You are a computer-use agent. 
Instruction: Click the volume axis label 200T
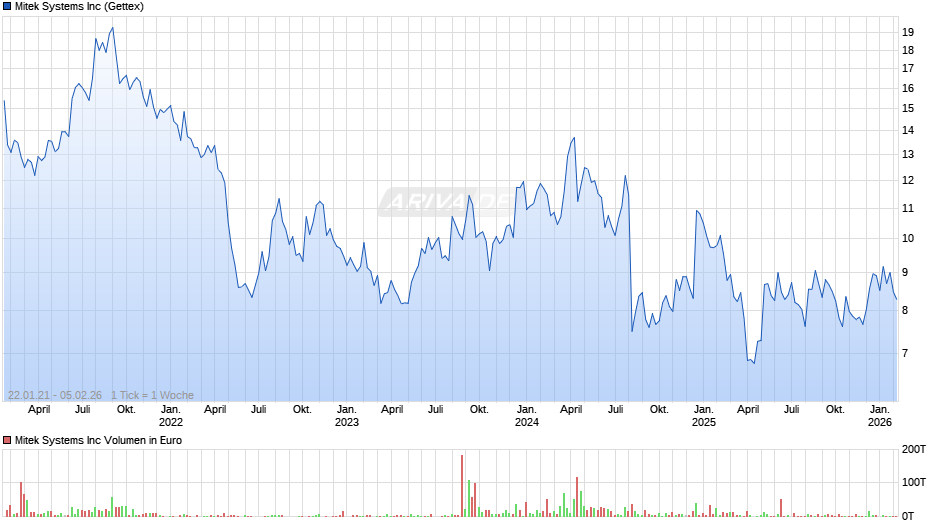(914, 449)
